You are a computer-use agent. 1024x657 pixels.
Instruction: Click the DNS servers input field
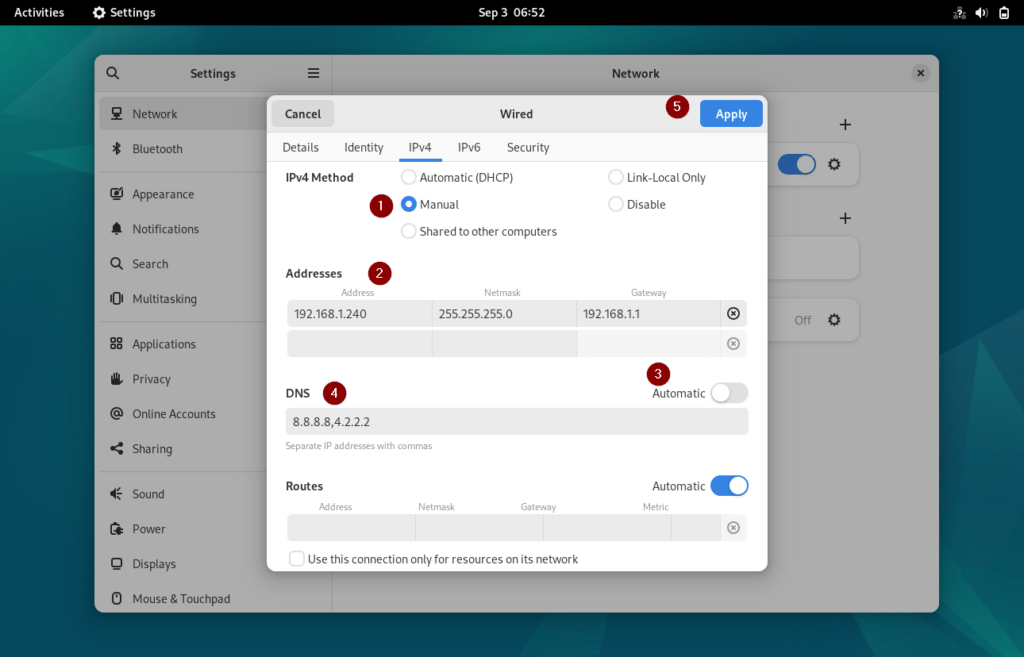tap(516, 421)
